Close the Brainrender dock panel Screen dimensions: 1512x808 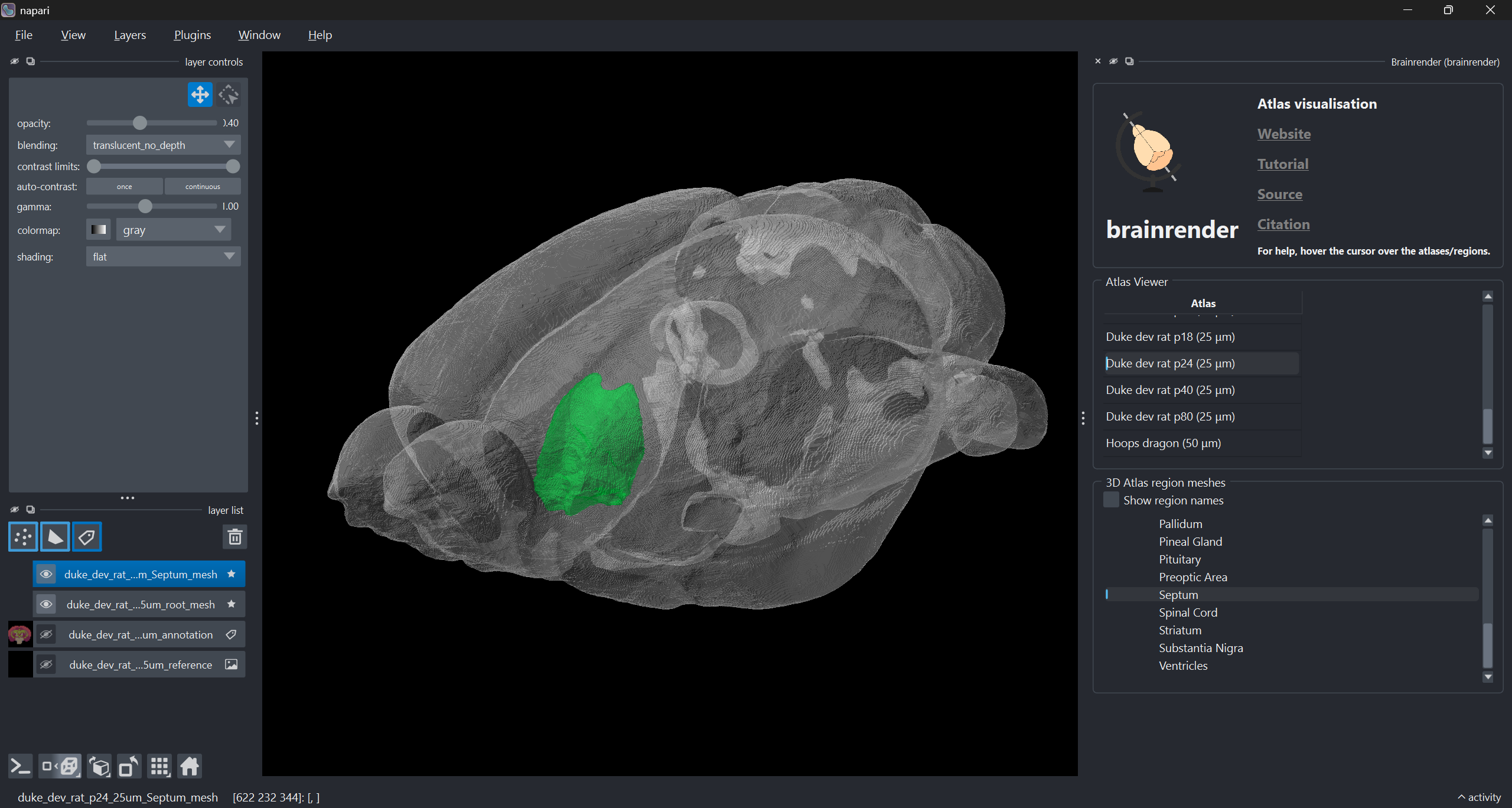coord(1098,61)
